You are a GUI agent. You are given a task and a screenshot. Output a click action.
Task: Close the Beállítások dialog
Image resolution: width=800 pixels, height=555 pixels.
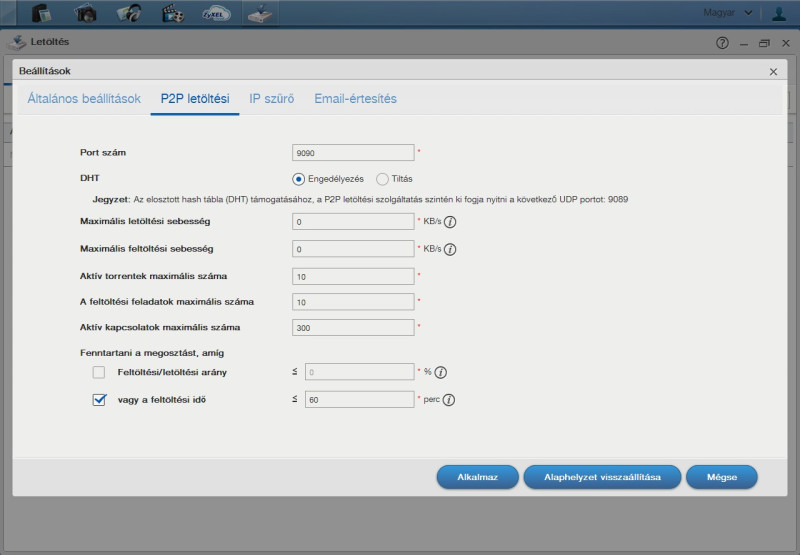(773, 72)
